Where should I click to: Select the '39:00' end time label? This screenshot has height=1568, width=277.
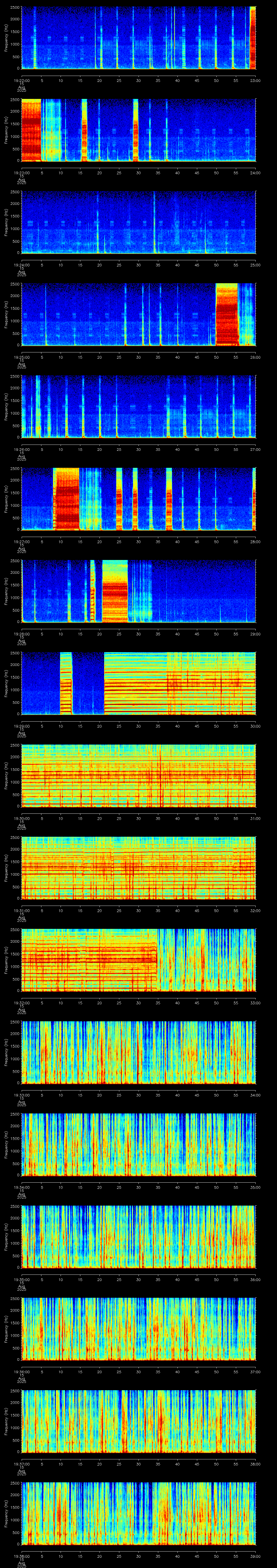255,1556
